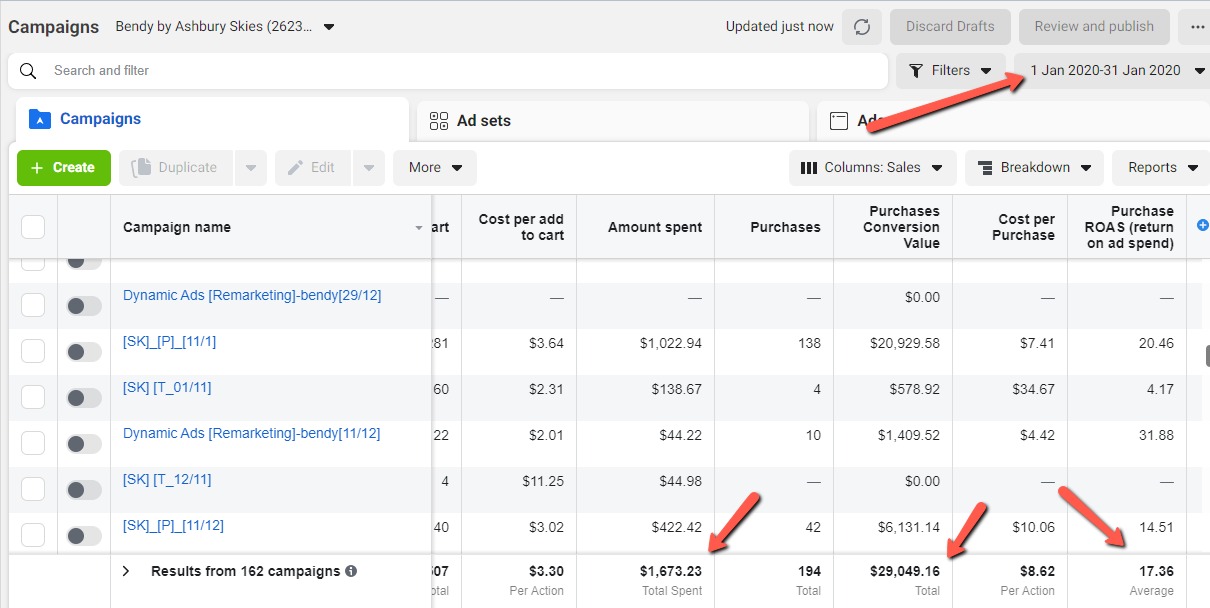
Task: Open the More dropdown in the action bar
Action: click(x=434, y=167)
